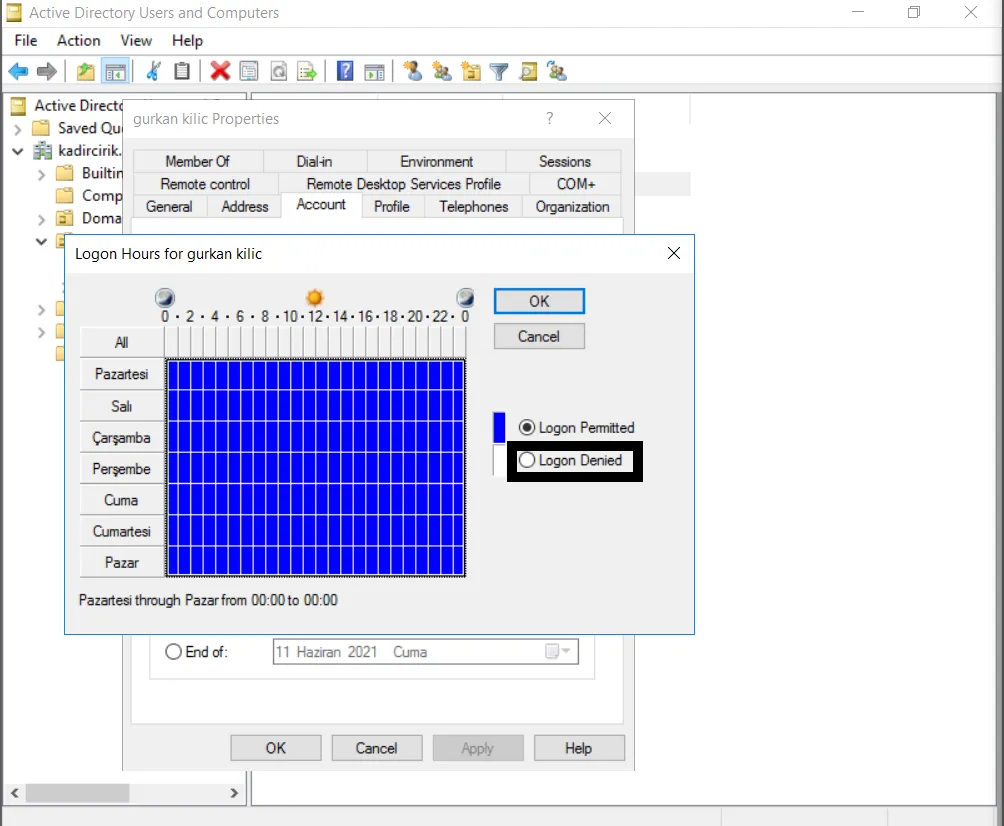Open the View menu
Image resolution: width=1004 pixels, height=826 pixels.
click(x=136, y=40)
